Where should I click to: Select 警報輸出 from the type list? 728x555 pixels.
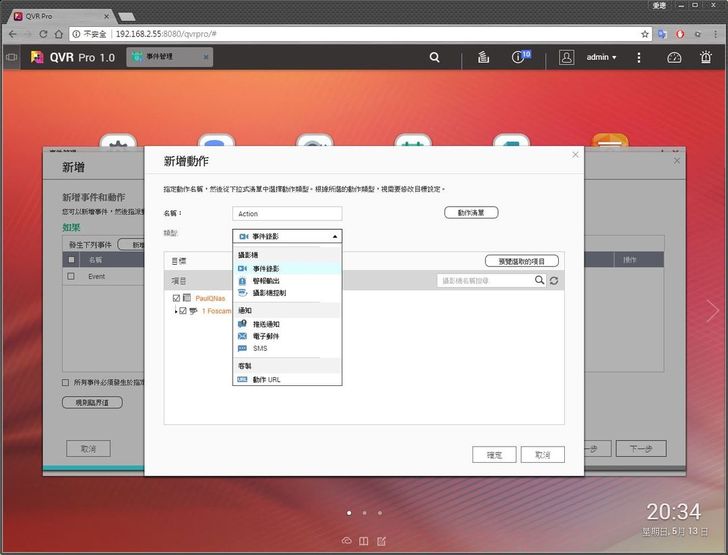(266, 281)
